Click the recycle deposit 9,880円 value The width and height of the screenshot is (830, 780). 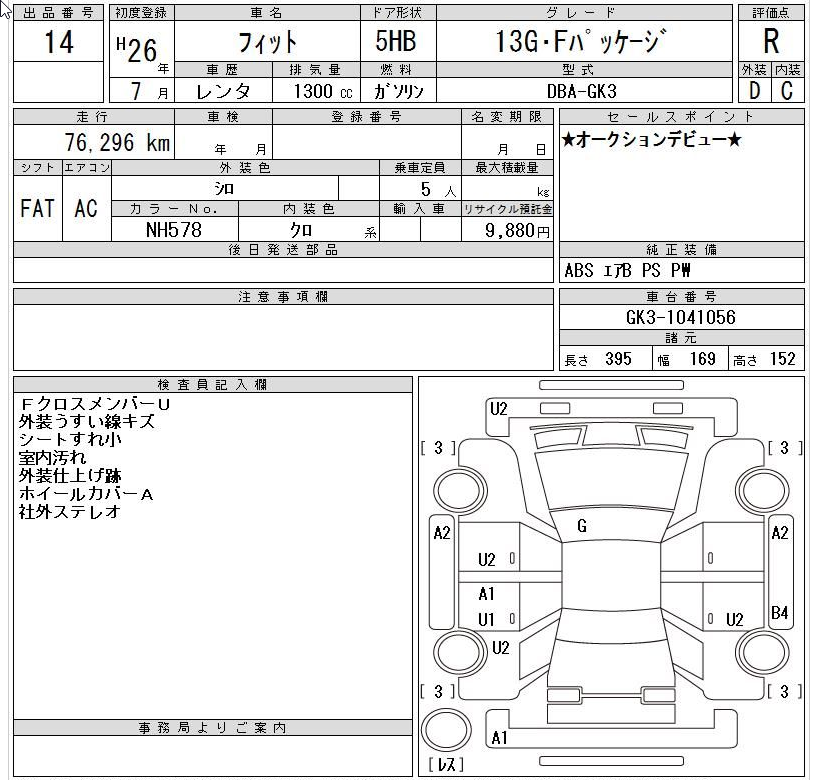pyautogui.click(x=508, y=230)
